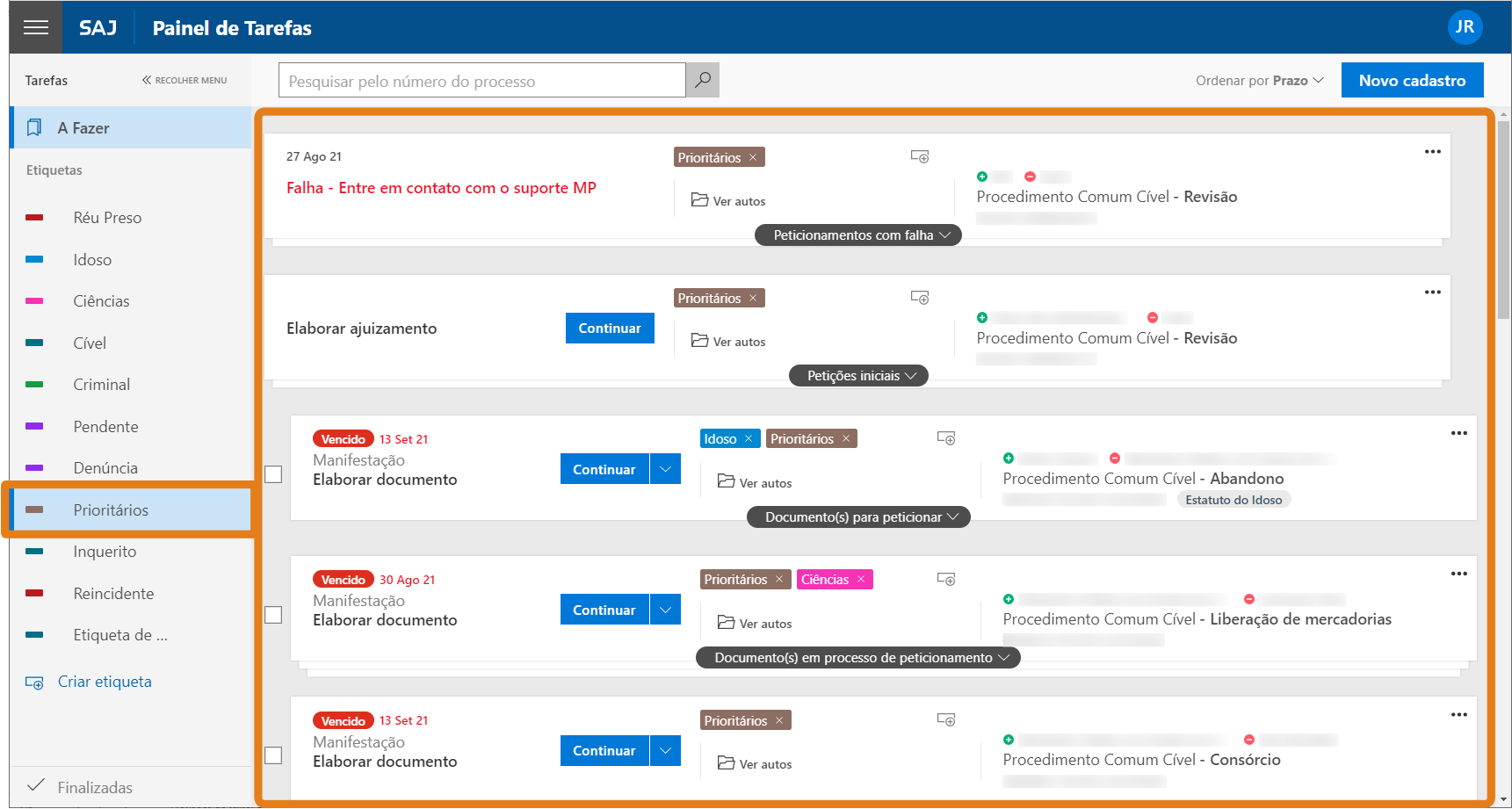Click the add-document icon on the first card
The width and height of the screenshot is (1512, 809).
pyautogui.click(x=920, y=156)
